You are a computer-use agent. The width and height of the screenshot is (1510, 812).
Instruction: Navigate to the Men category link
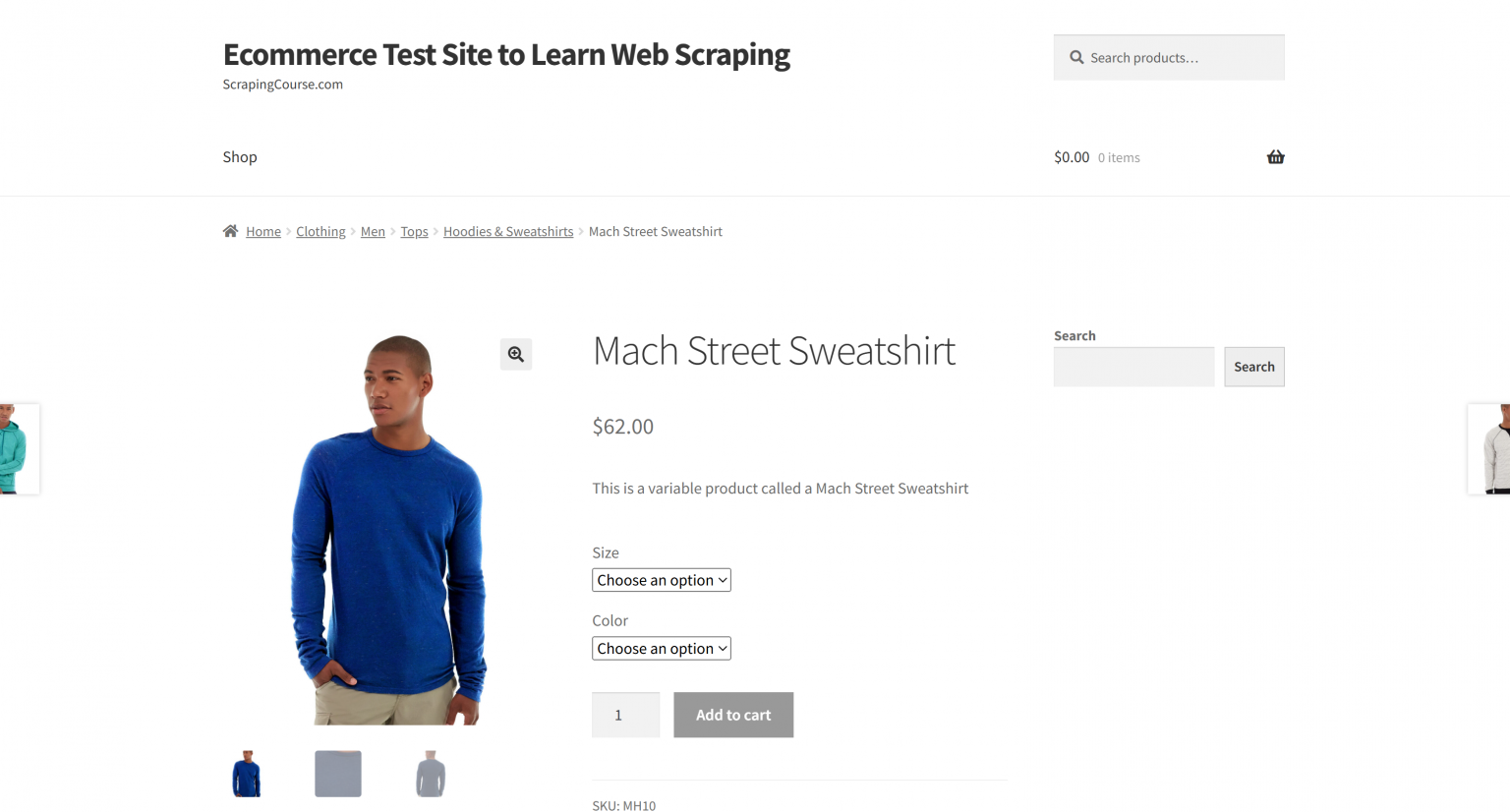click(373, 231)
